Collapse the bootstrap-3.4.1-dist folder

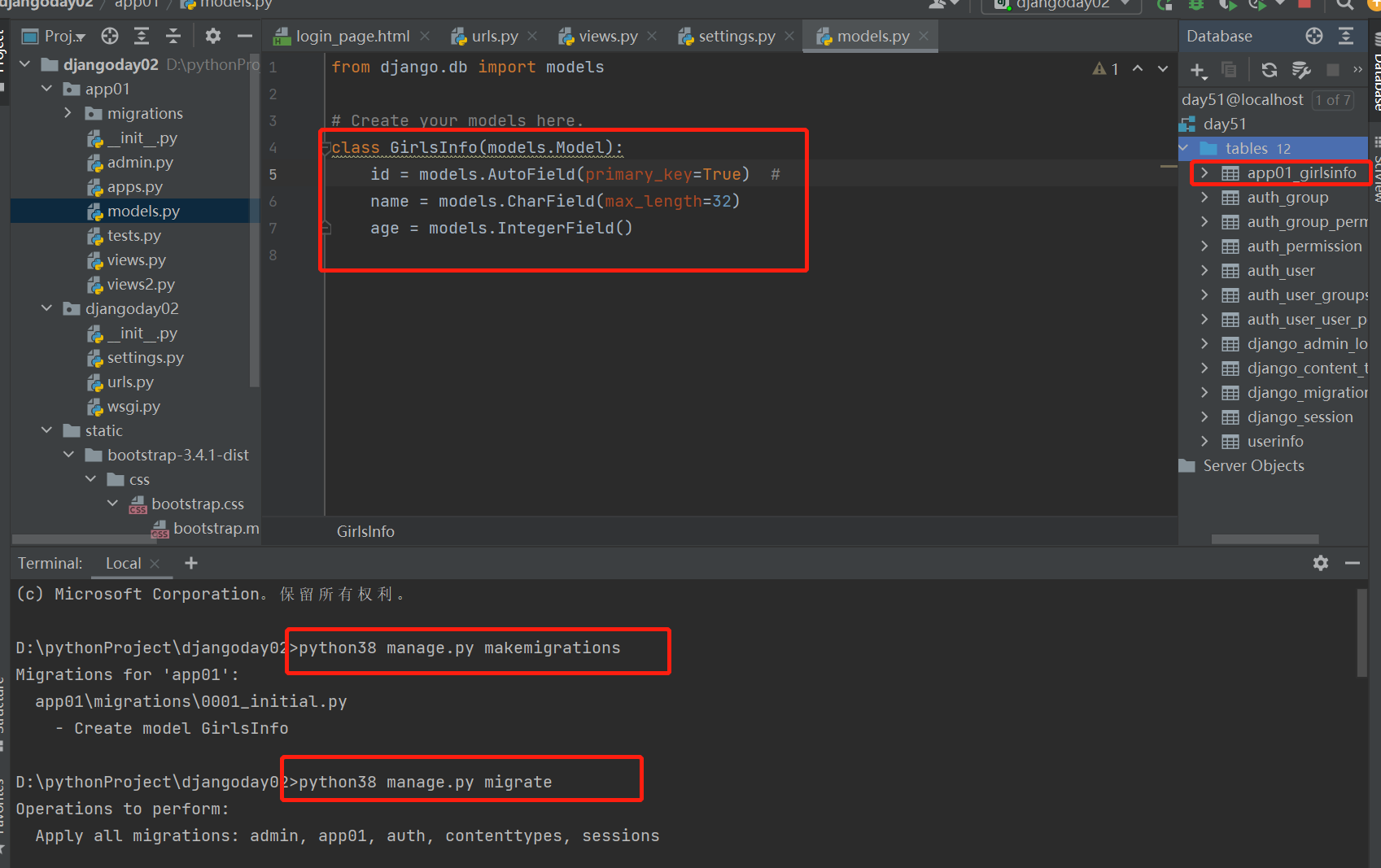click(68, 455)
